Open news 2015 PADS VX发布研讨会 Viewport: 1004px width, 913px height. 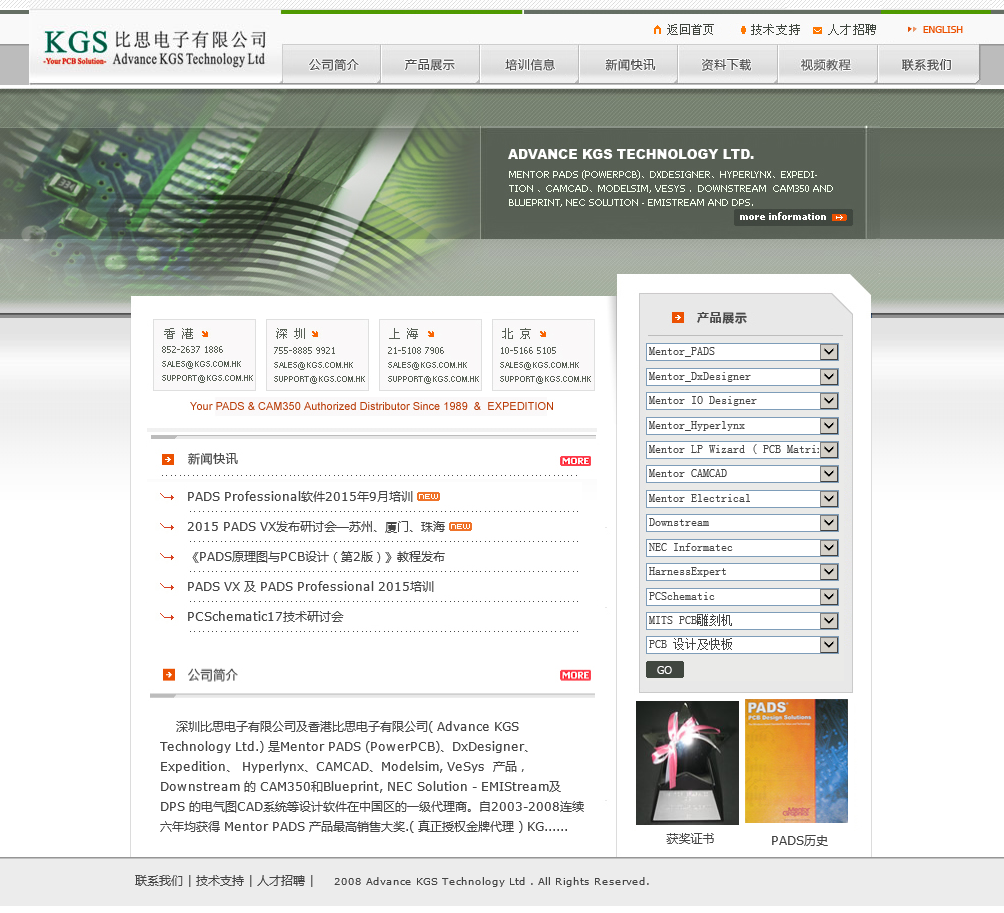(316, 526)
